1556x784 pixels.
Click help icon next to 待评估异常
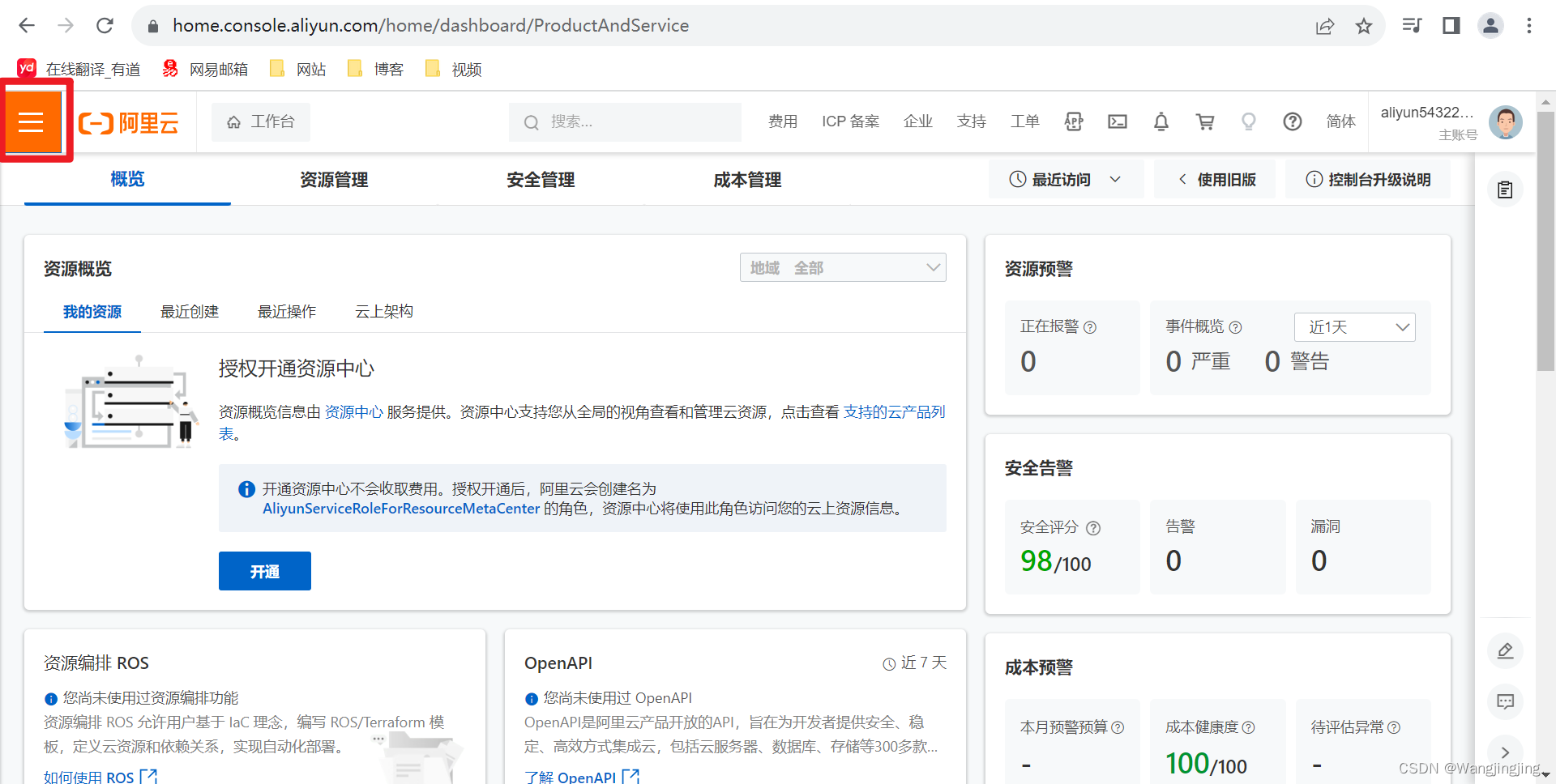1394,727
